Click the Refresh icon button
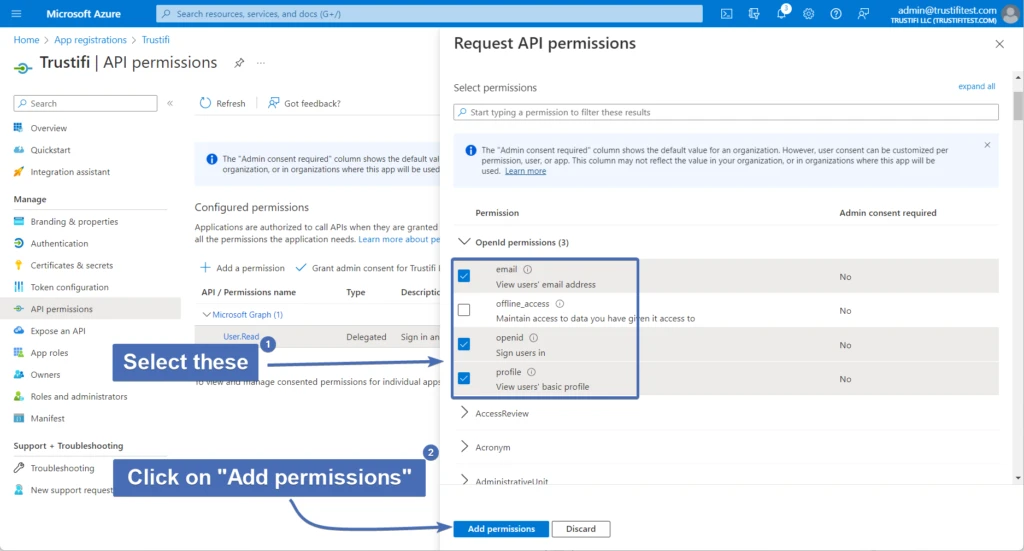The width and height of the screenshot is (1024, 551). (x=205, y=103)
